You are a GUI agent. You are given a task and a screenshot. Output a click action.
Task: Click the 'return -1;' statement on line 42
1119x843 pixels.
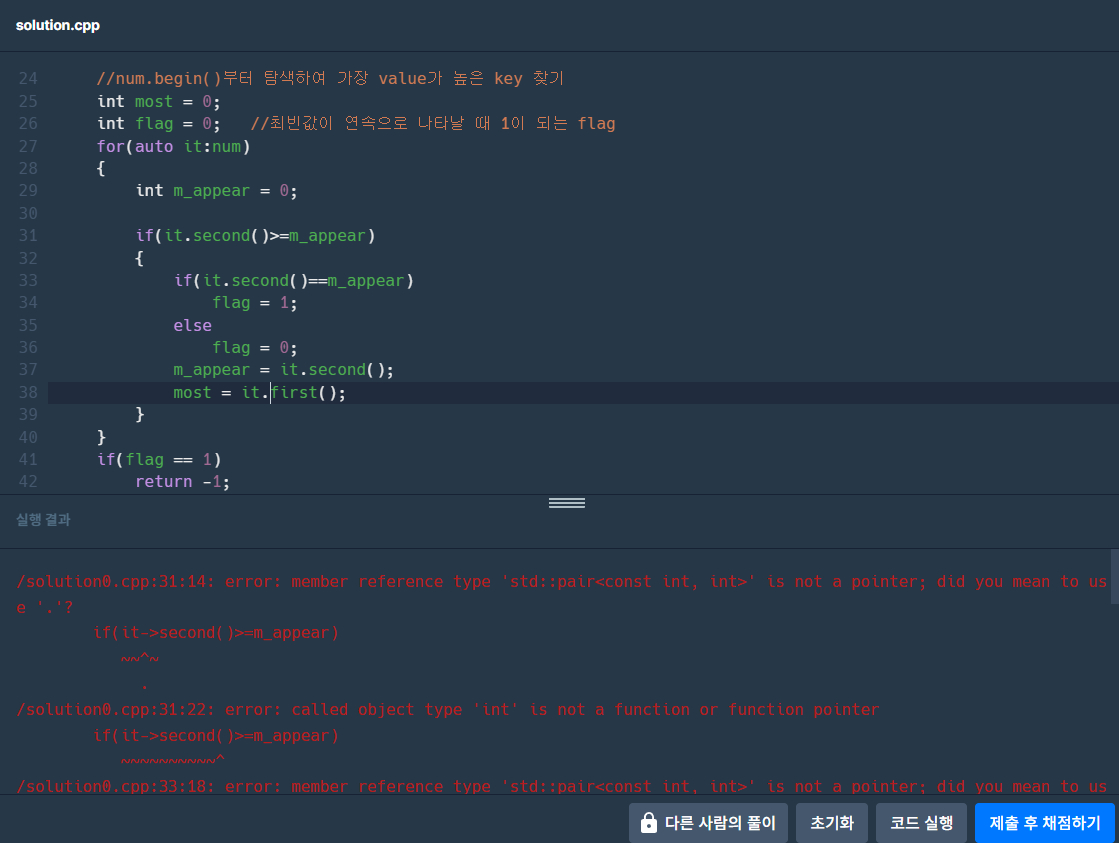[x=182, y=482]
